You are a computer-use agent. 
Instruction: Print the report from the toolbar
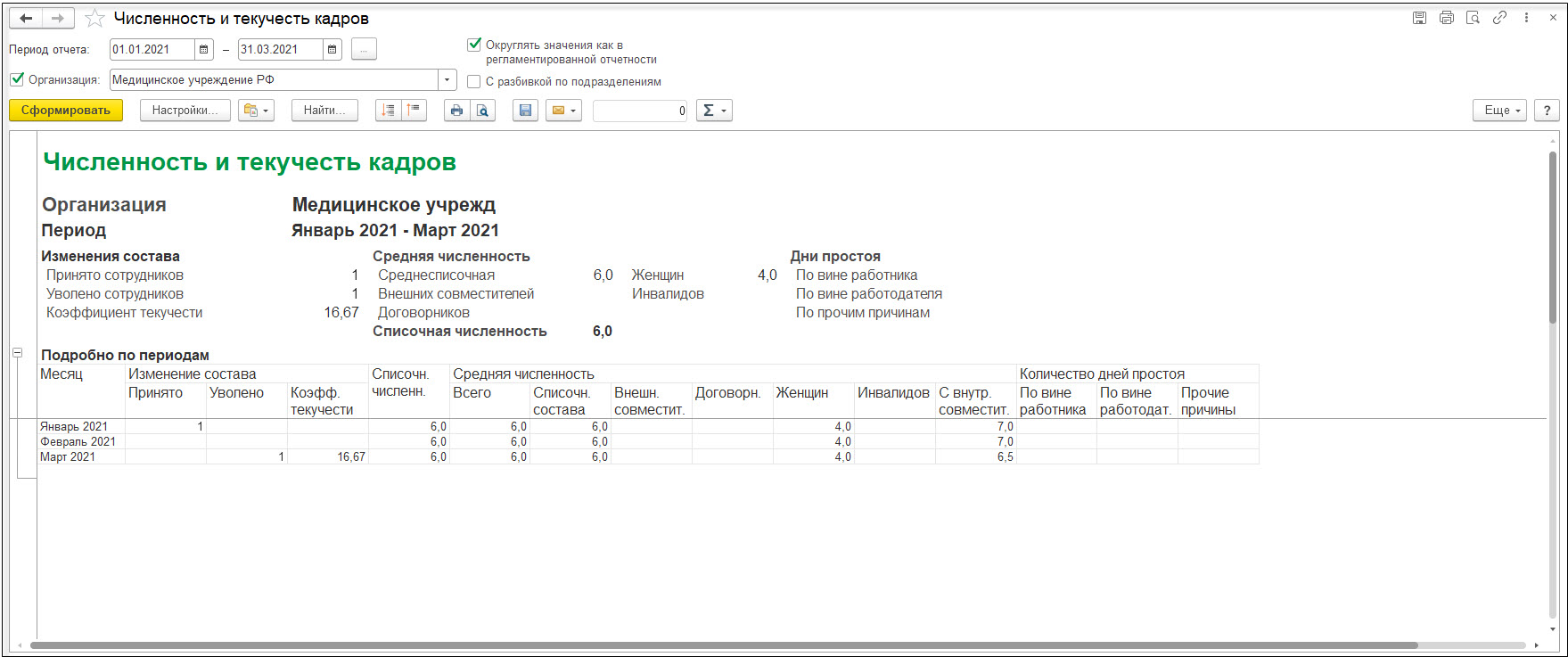tap(456, 111)
